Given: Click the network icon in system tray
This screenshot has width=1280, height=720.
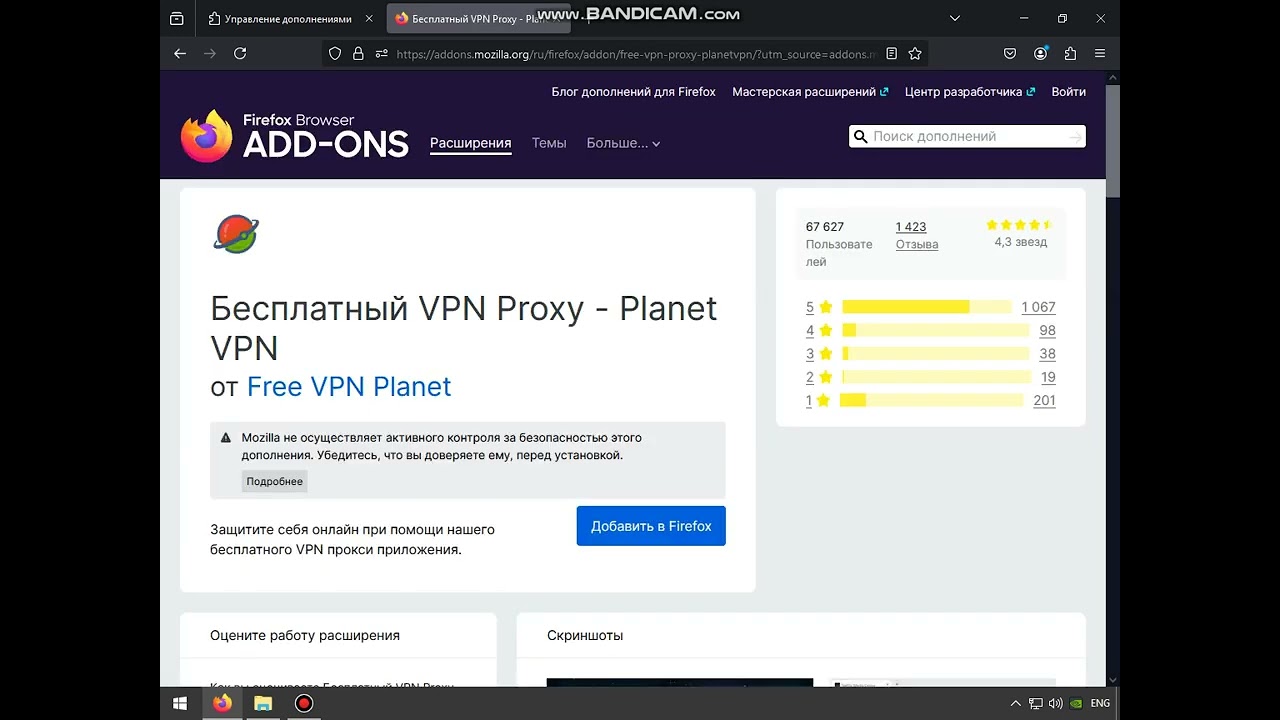Looking at the screenshot, I should point(1036,704).
